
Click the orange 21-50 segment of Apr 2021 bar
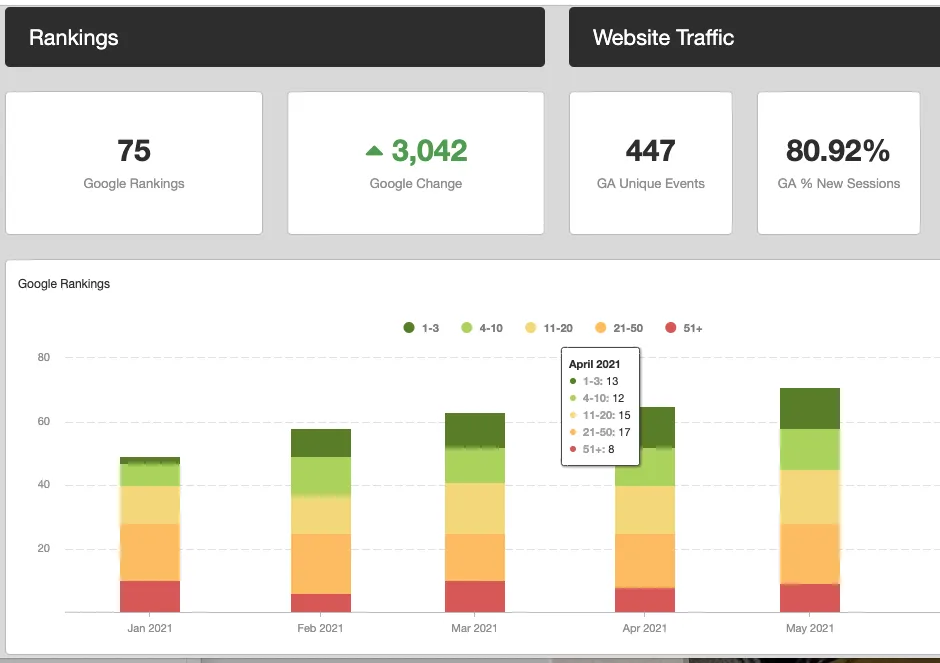[645, 561]
